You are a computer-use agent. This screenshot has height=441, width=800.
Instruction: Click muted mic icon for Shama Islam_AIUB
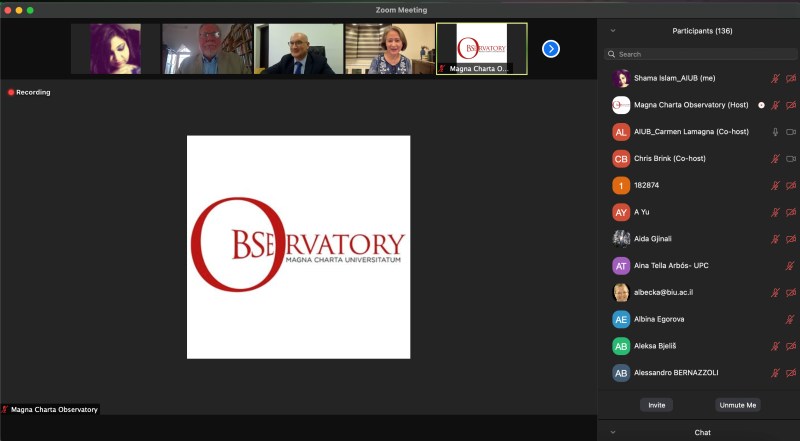[x=775, y=78]
